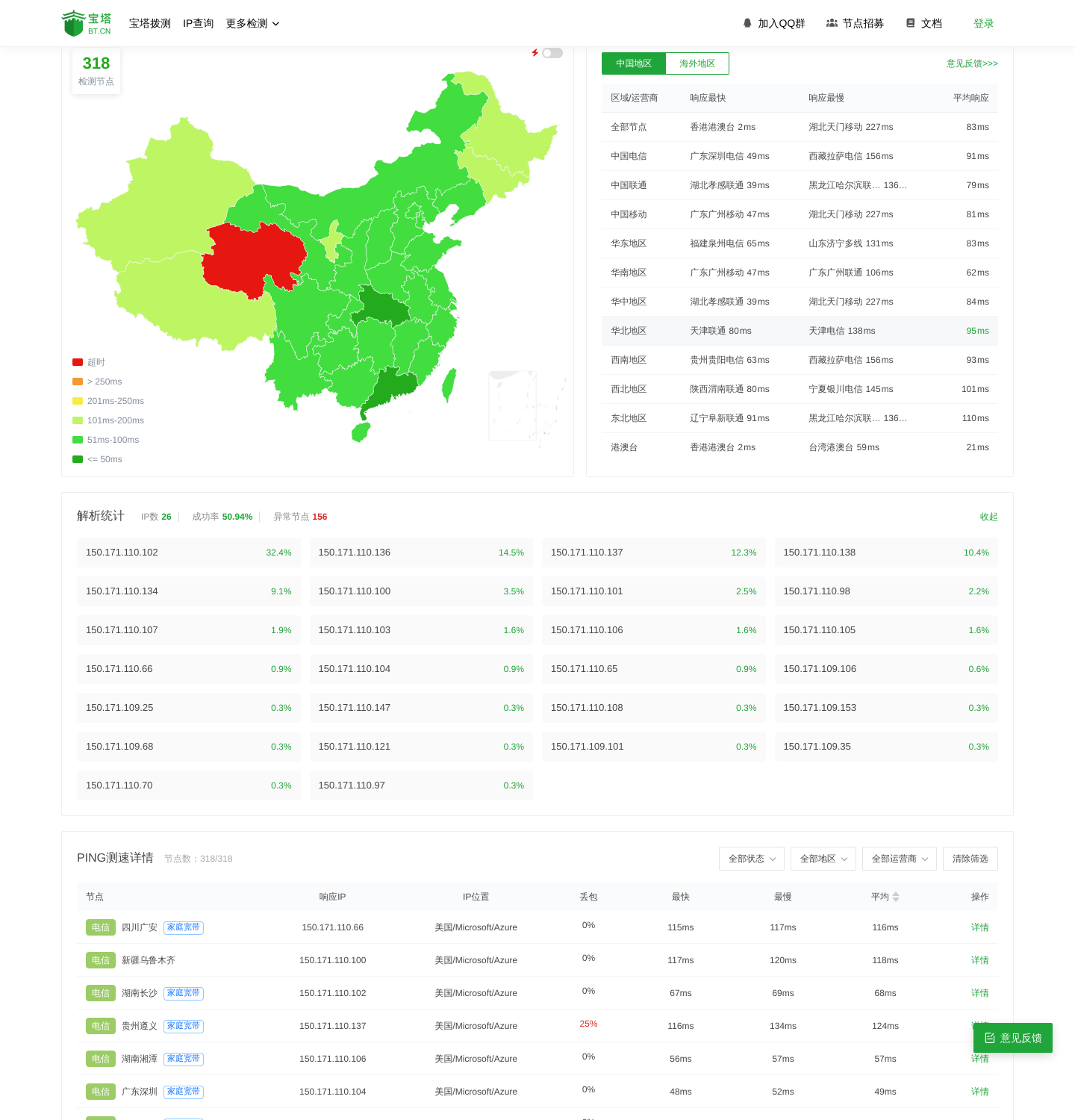Click the yellow 201ms-250ms legend swatch
This screenshot has height=1120, width=1075.
(x=78, y=401)
